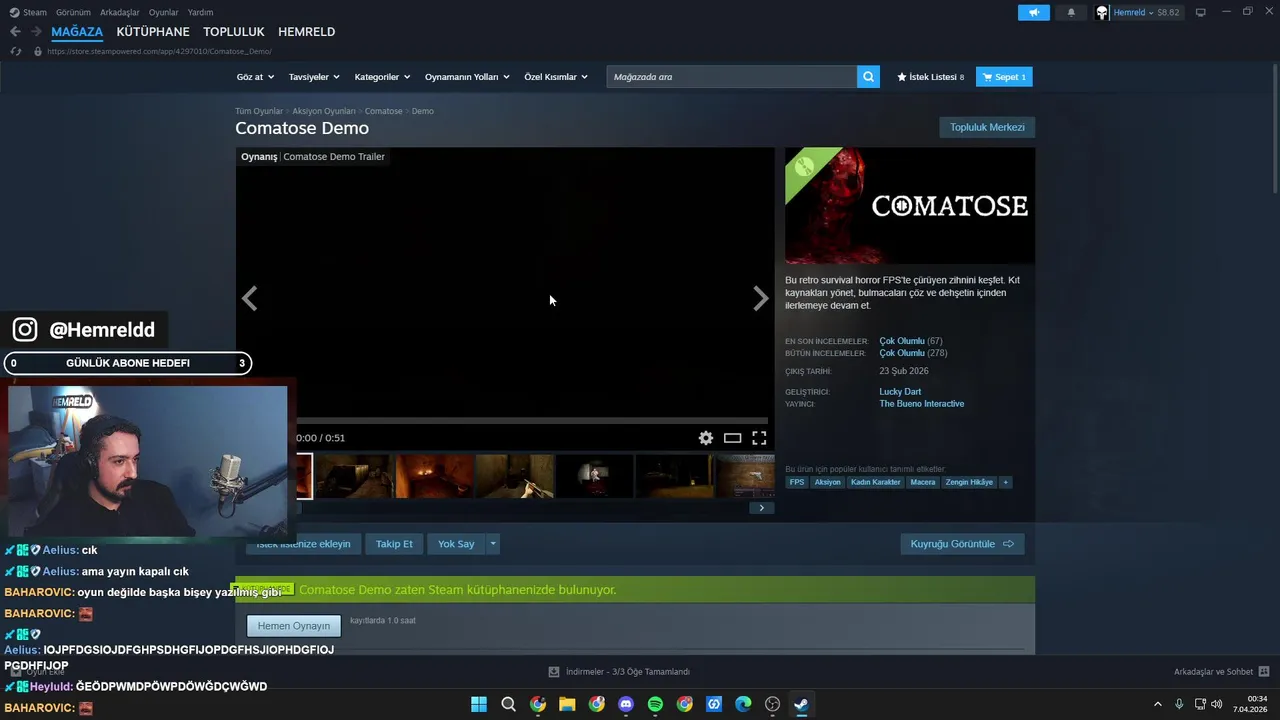Image resolution: width=1280 pixels, height=720 pixels.
Task: Expand the Kategoriler dropdown
Action: pyautogui.click(x=382, y=77)
